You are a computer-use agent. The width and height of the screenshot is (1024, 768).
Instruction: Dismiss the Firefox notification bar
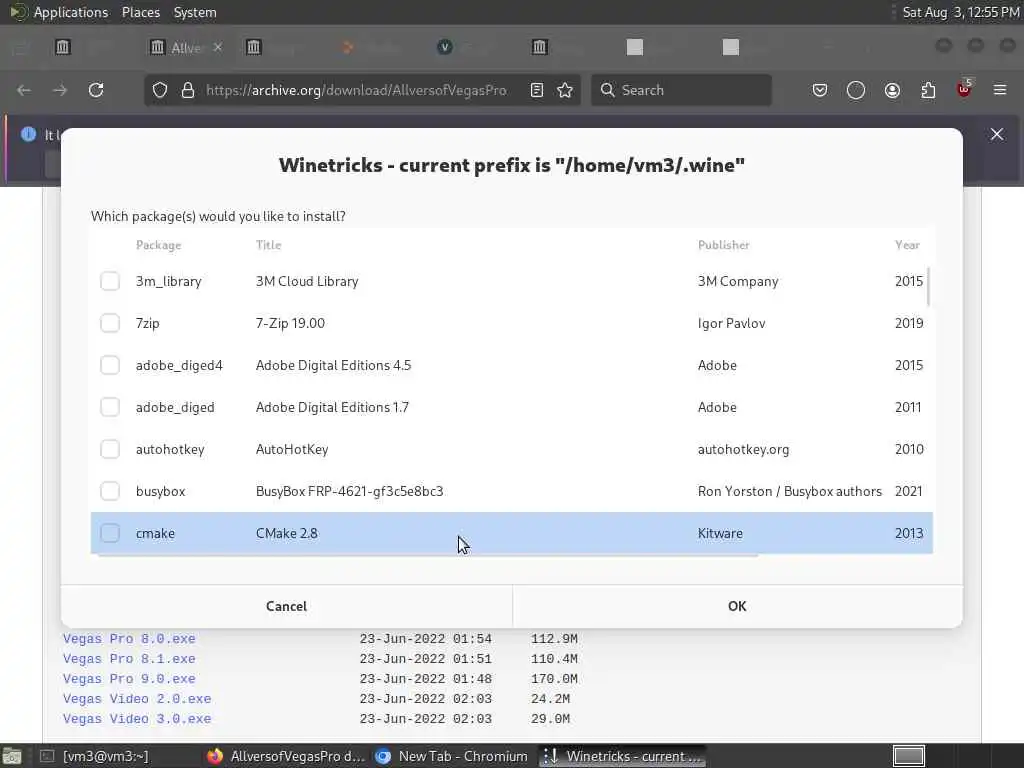[x=997, y=134]
